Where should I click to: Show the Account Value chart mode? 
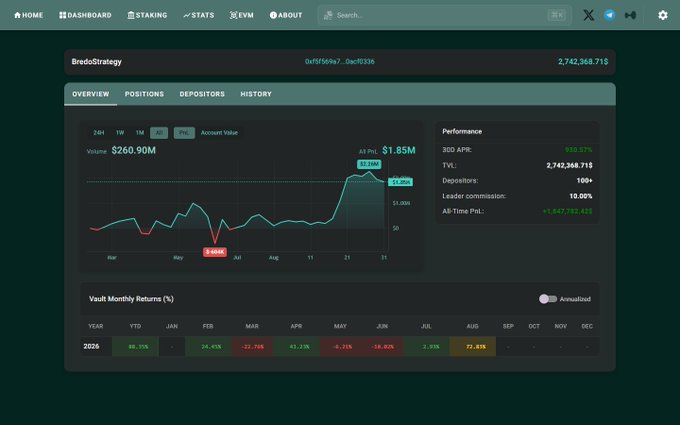click(219, 133)
